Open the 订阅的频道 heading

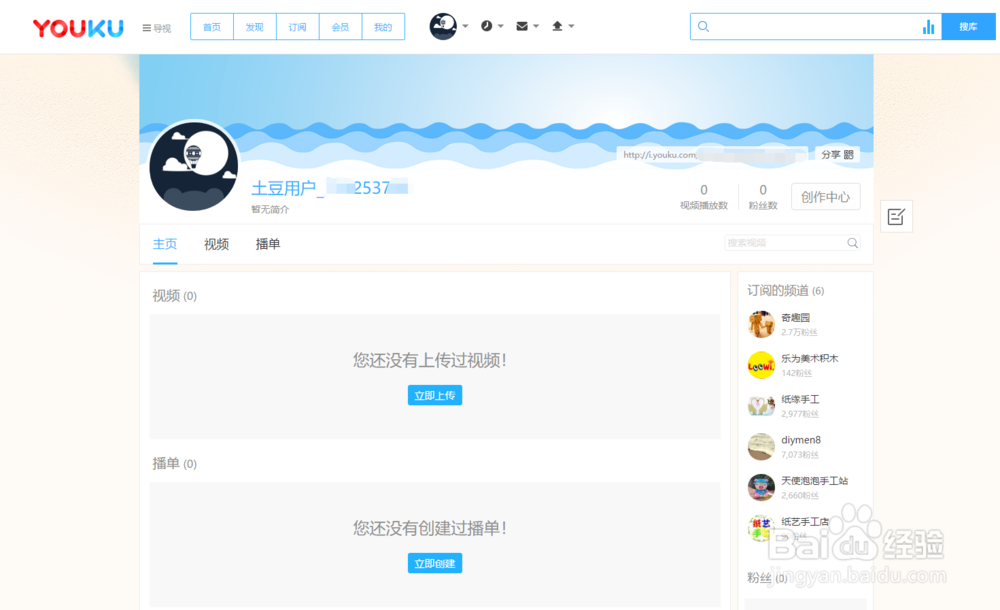point(786,291)
